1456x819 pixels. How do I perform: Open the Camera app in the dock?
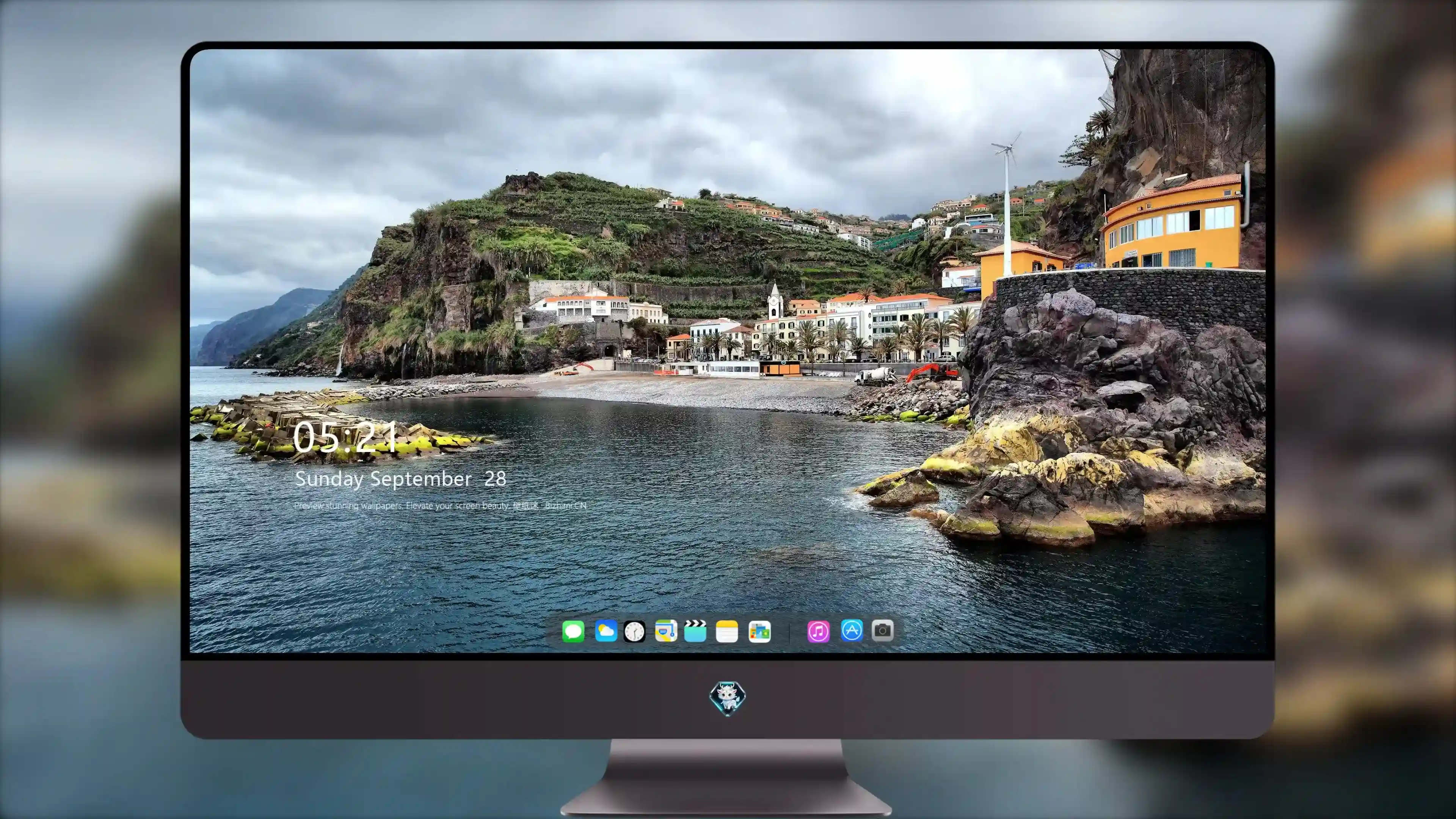coord(882,630)
